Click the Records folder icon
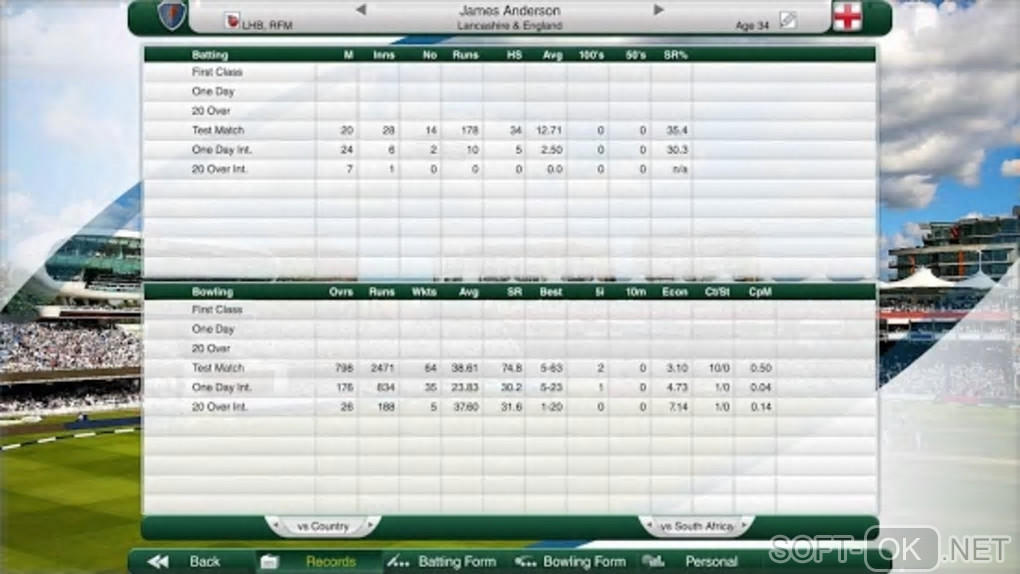 pos(269,562)
